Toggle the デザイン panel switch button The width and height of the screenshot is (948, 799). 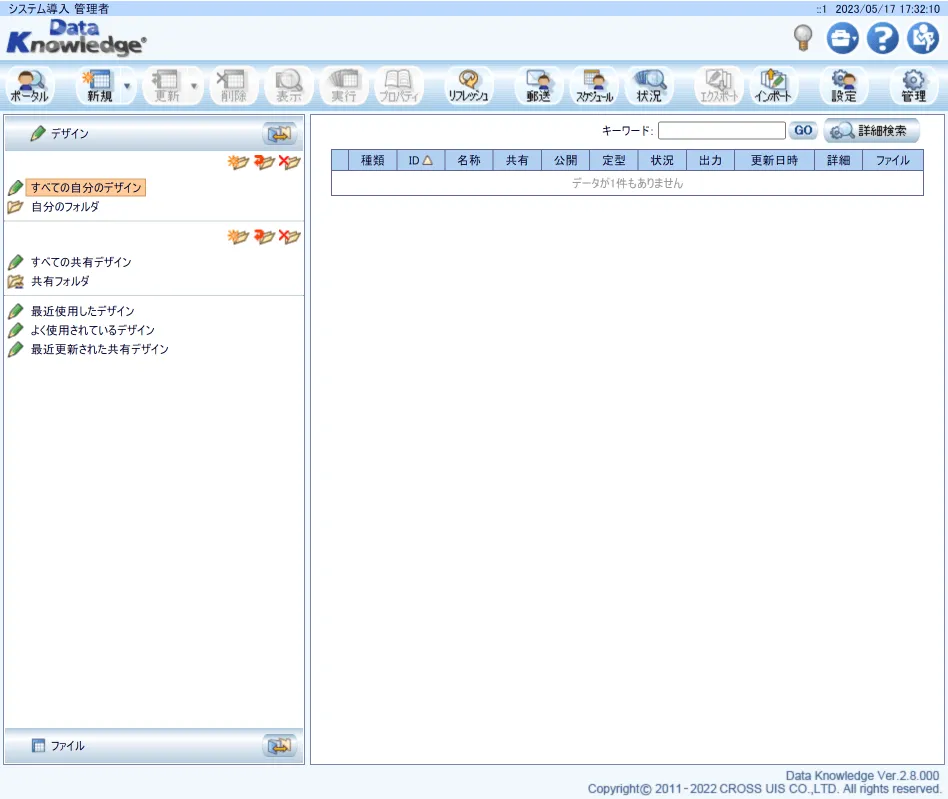point(279,134)
